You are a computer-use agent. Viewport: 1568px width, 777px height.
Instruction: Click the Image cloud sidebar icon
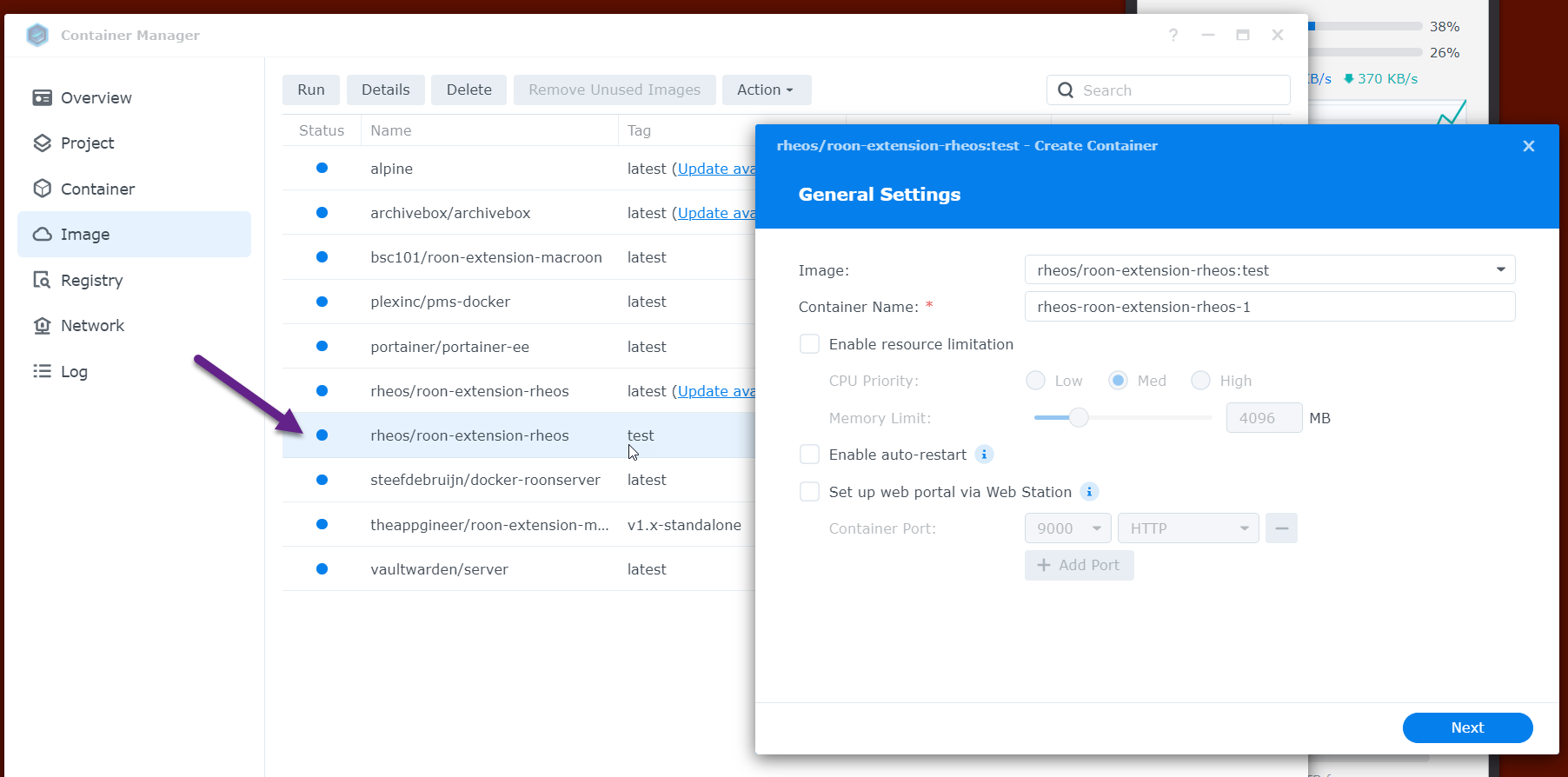42,234
